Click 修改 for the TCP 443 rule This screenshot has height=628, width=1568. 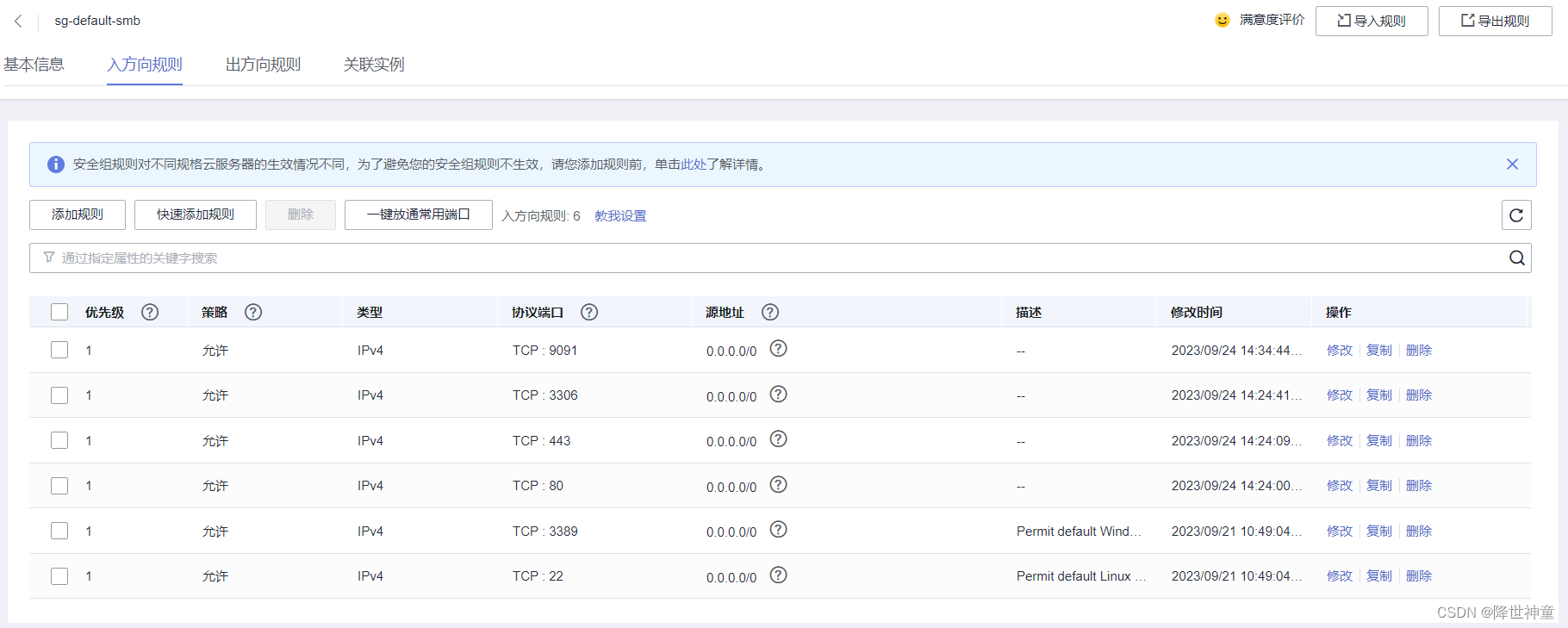tap(1340, 441)
